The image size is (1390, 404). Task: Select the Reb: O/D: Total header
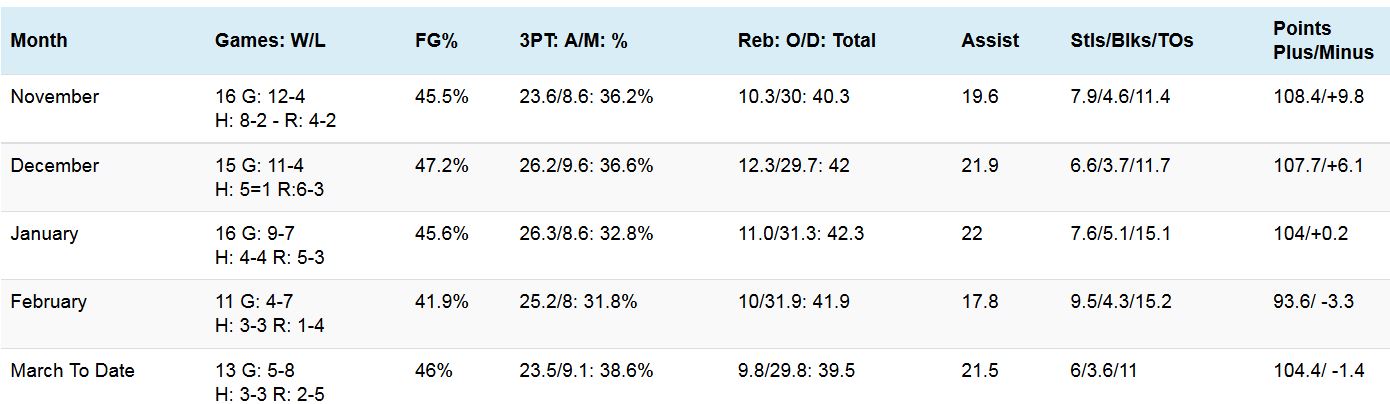(806, 41)
